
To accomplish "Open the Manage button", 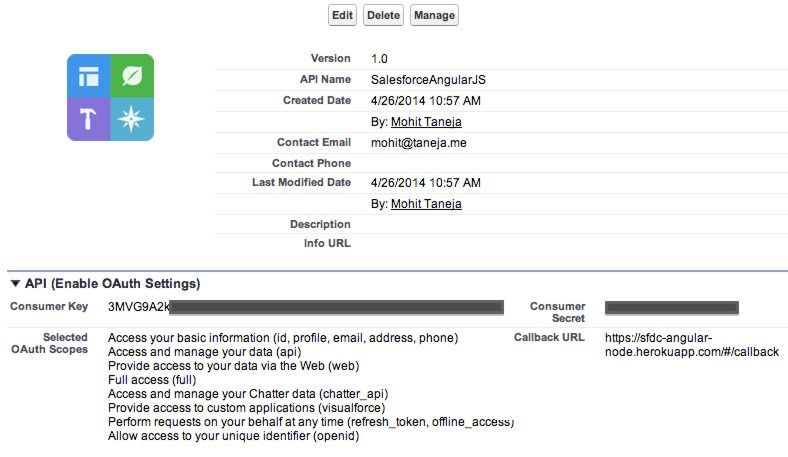I will [434, 15].
